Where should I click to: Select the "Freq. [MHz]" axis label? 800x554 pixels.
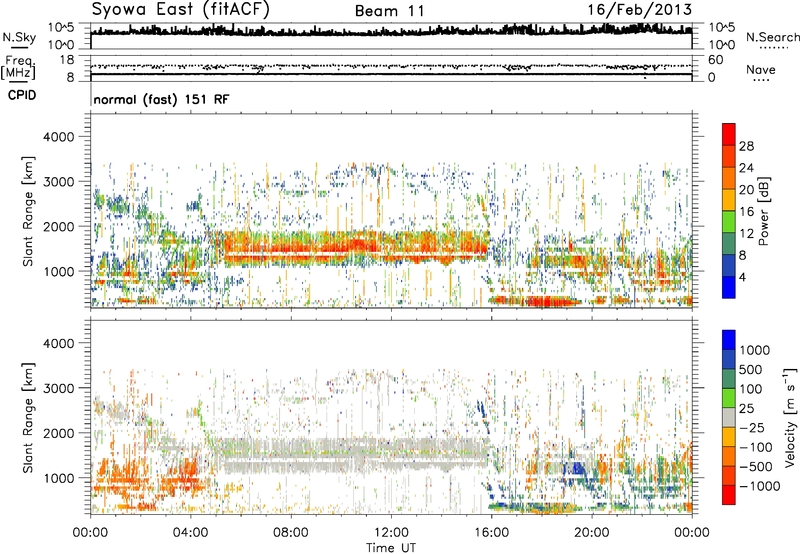18,68
